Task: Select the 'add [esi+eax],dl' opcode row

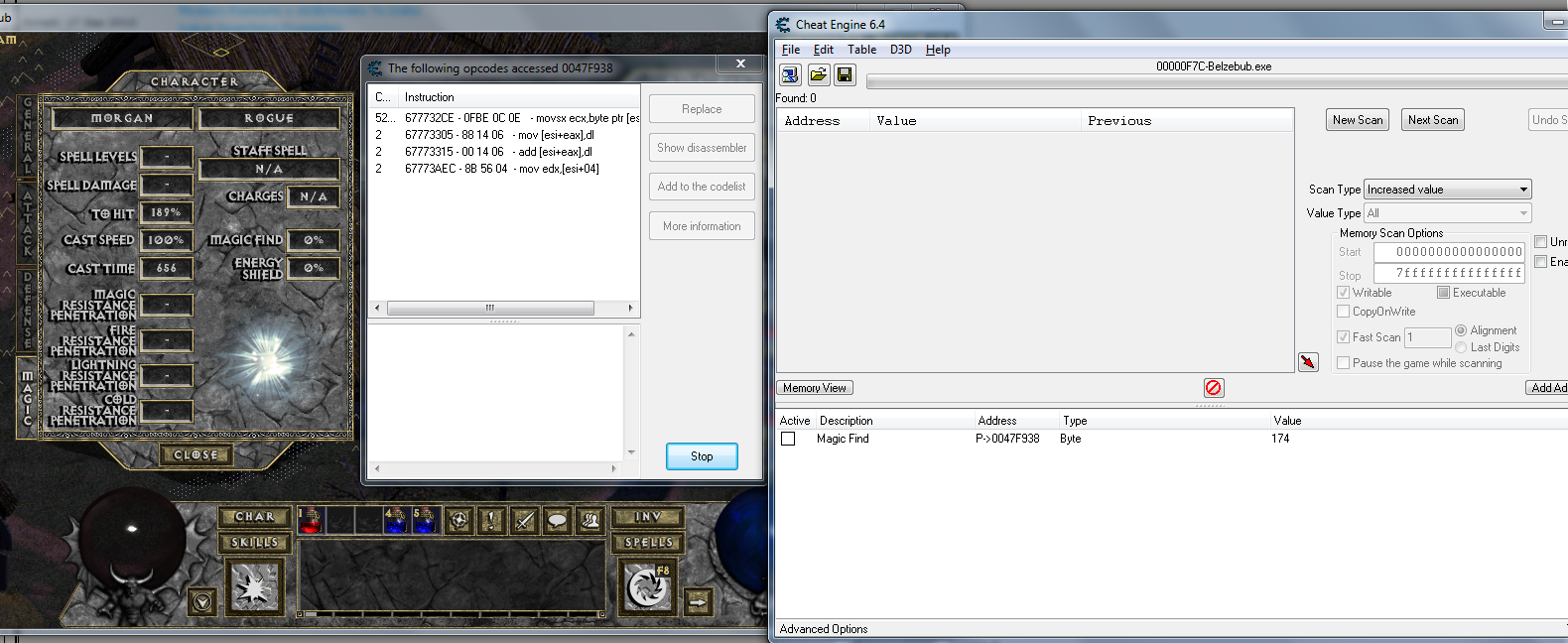Action: (504, 152)
